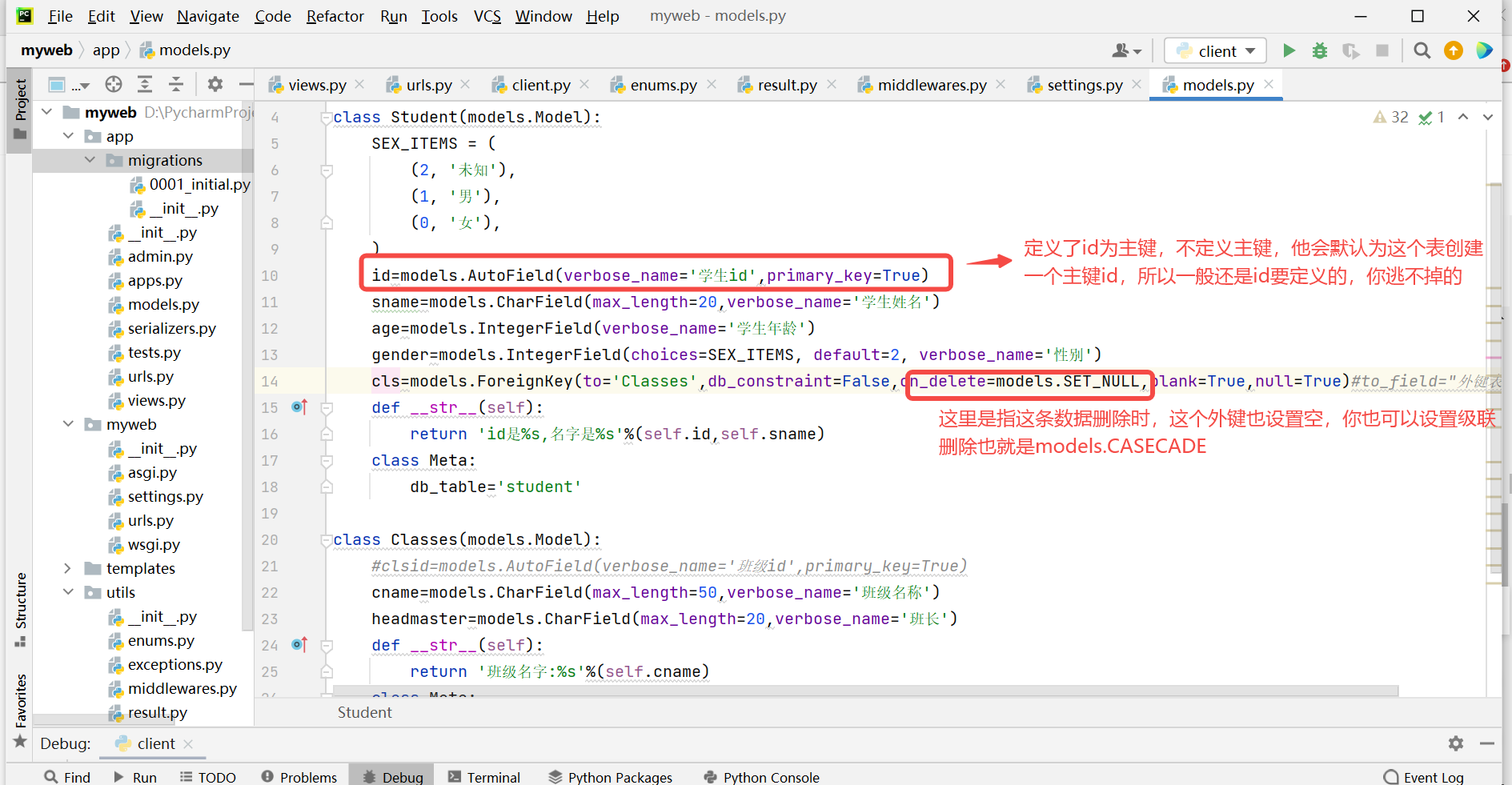Open the VCS menu

(487, 16)
